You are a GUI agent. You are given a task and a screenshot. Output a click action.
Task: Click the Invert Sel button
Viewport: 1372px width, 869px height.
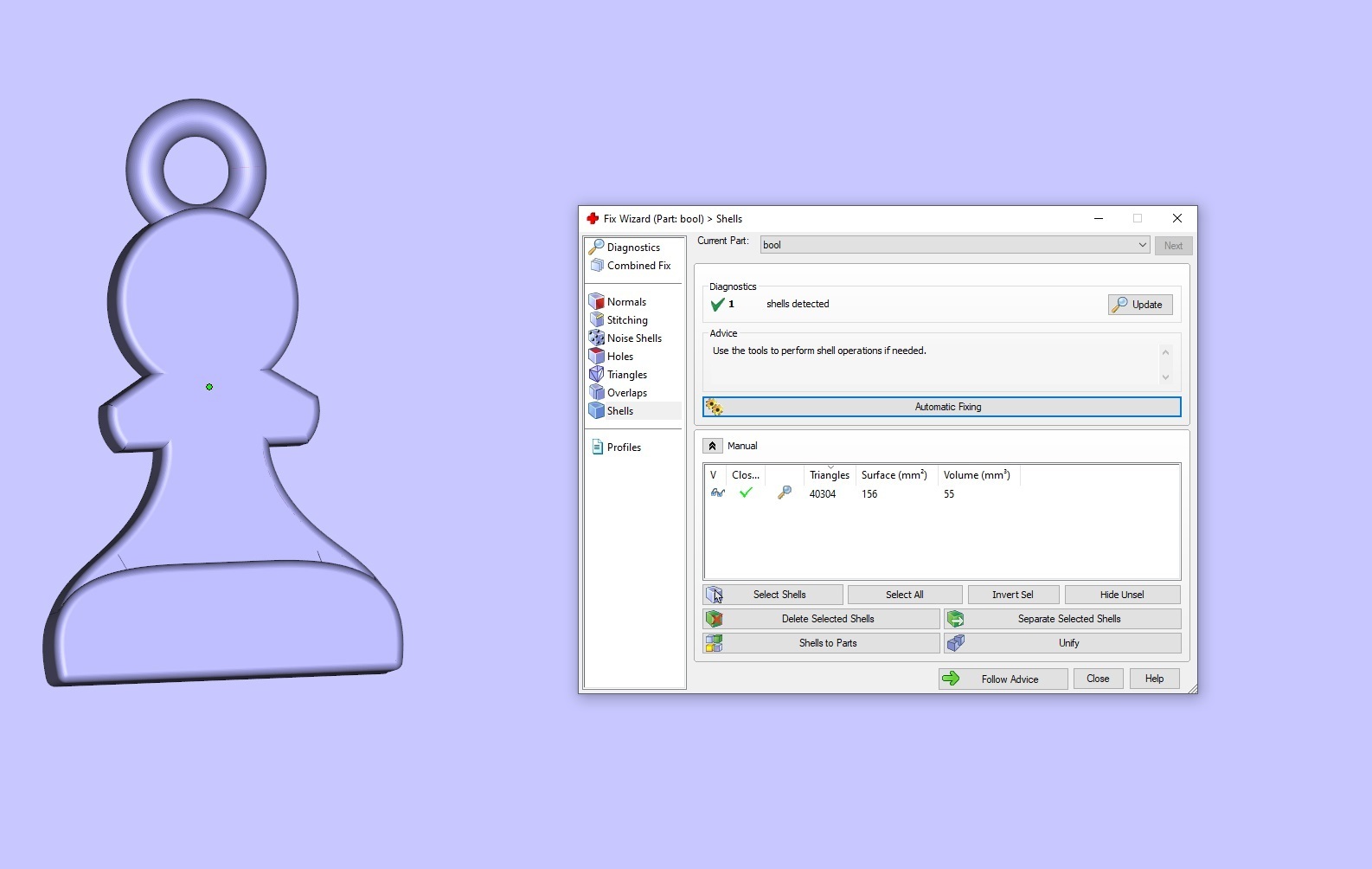point(1013,595)
